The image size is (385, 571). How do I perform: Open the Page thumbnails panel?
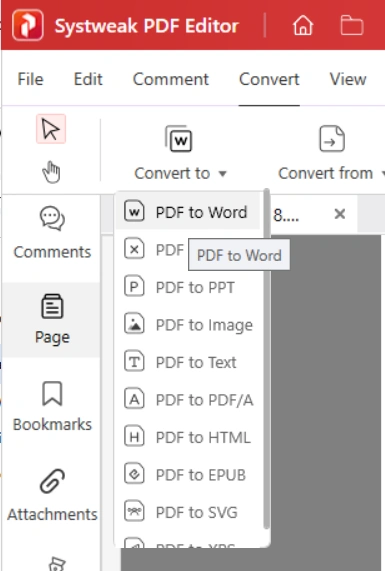tap(52, 319)
